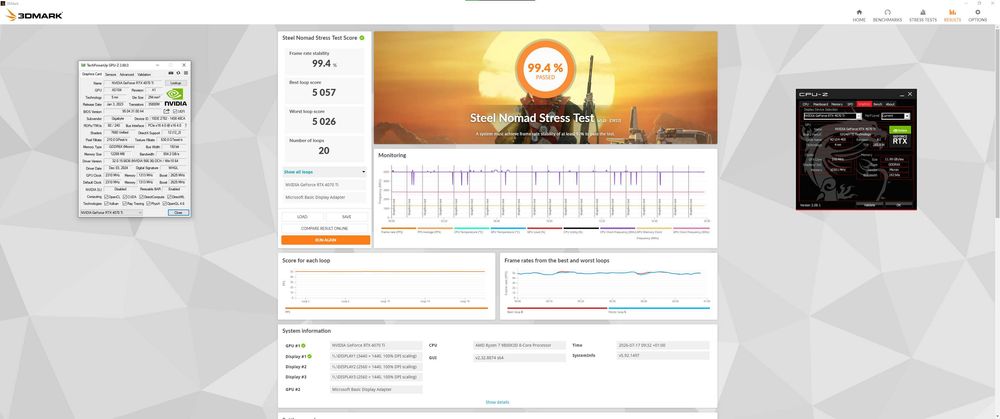
Task: Open the GPU selector dropdown in GPU-Z
Action: [112, 212]
